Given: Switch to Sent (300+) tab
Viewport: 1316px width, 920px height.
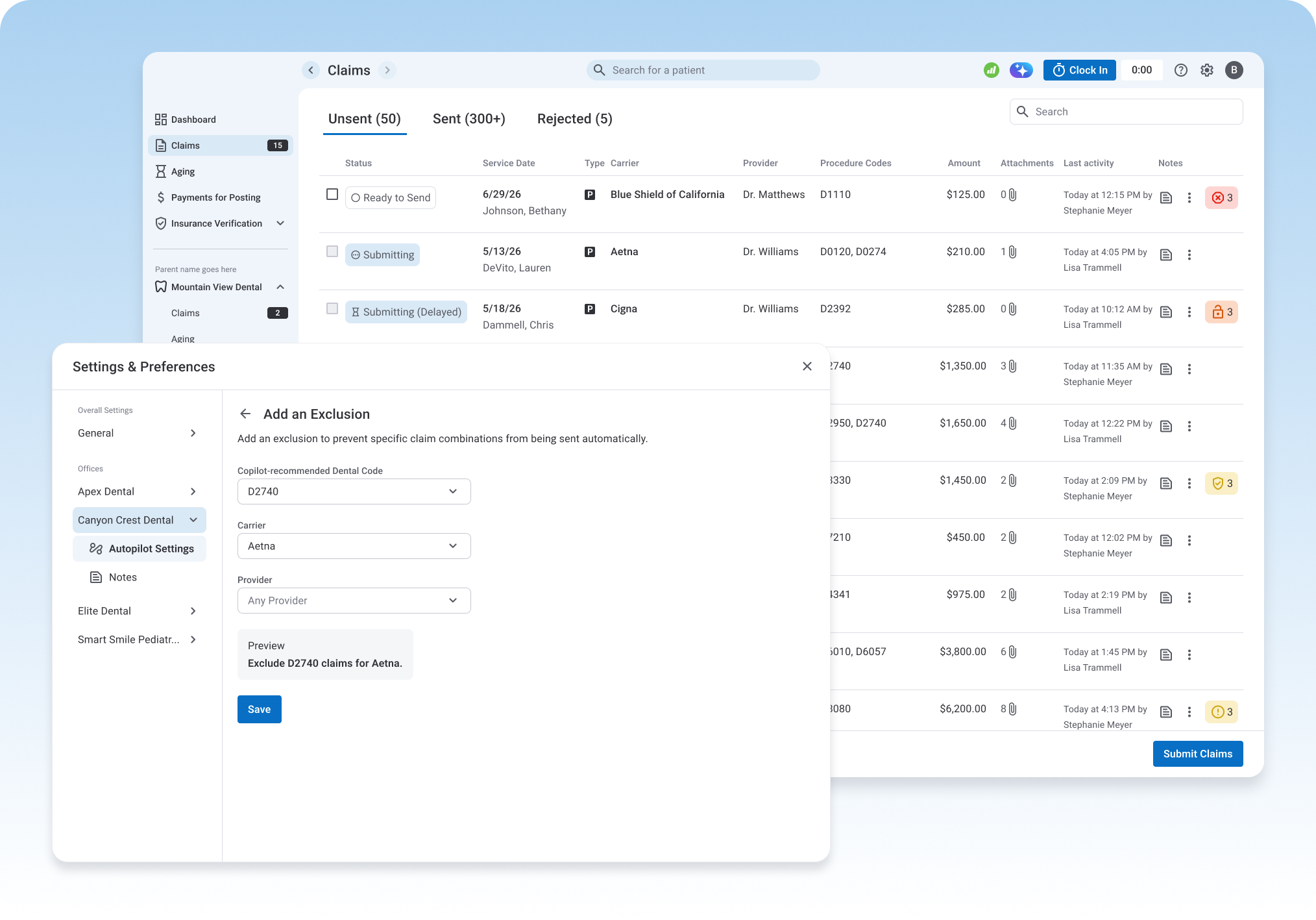Looking at the screenshot, I should 469,119.
